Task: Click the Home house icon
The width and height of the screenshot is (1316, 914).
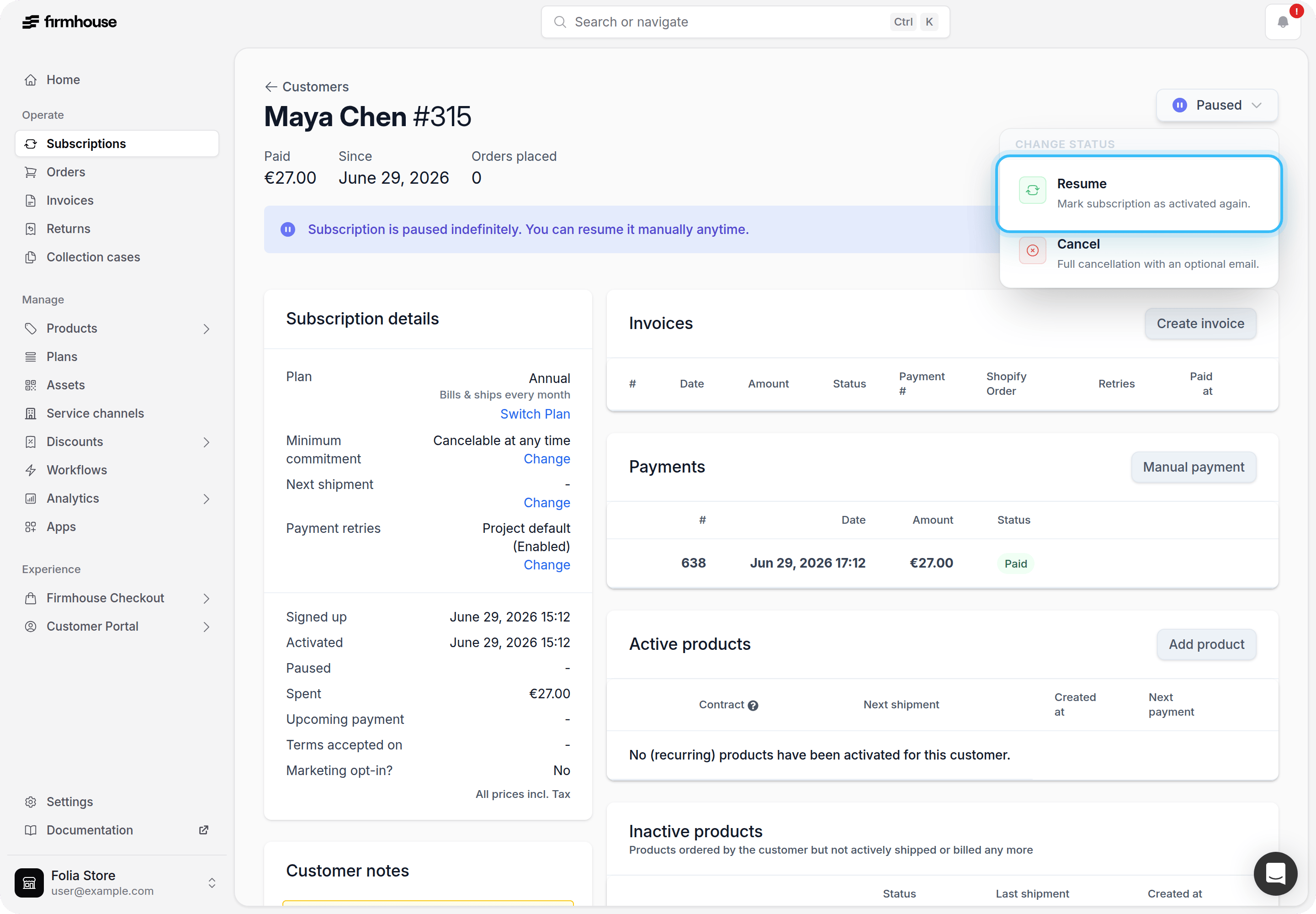Action: [31, 80]
